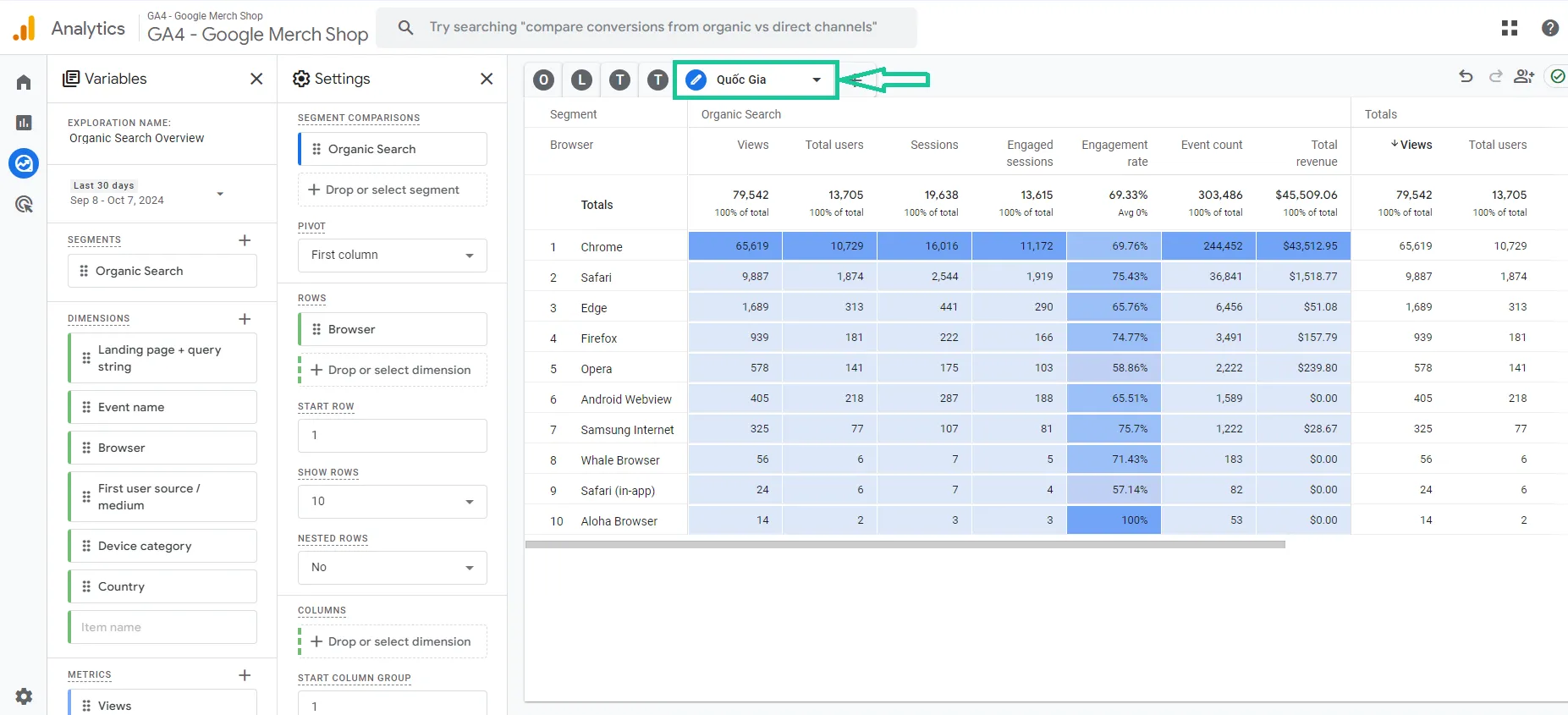The width and height of the screenshot is (1568, 715).
Task: Click the green data quality checkmark icon
Action: pos(1558,77)
